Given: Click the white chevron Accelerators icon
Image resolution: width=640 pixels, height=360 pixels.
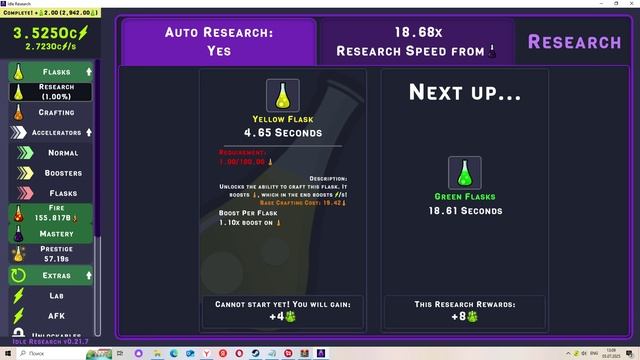Looking at the screenshot, I should click(x=18, y=132).
